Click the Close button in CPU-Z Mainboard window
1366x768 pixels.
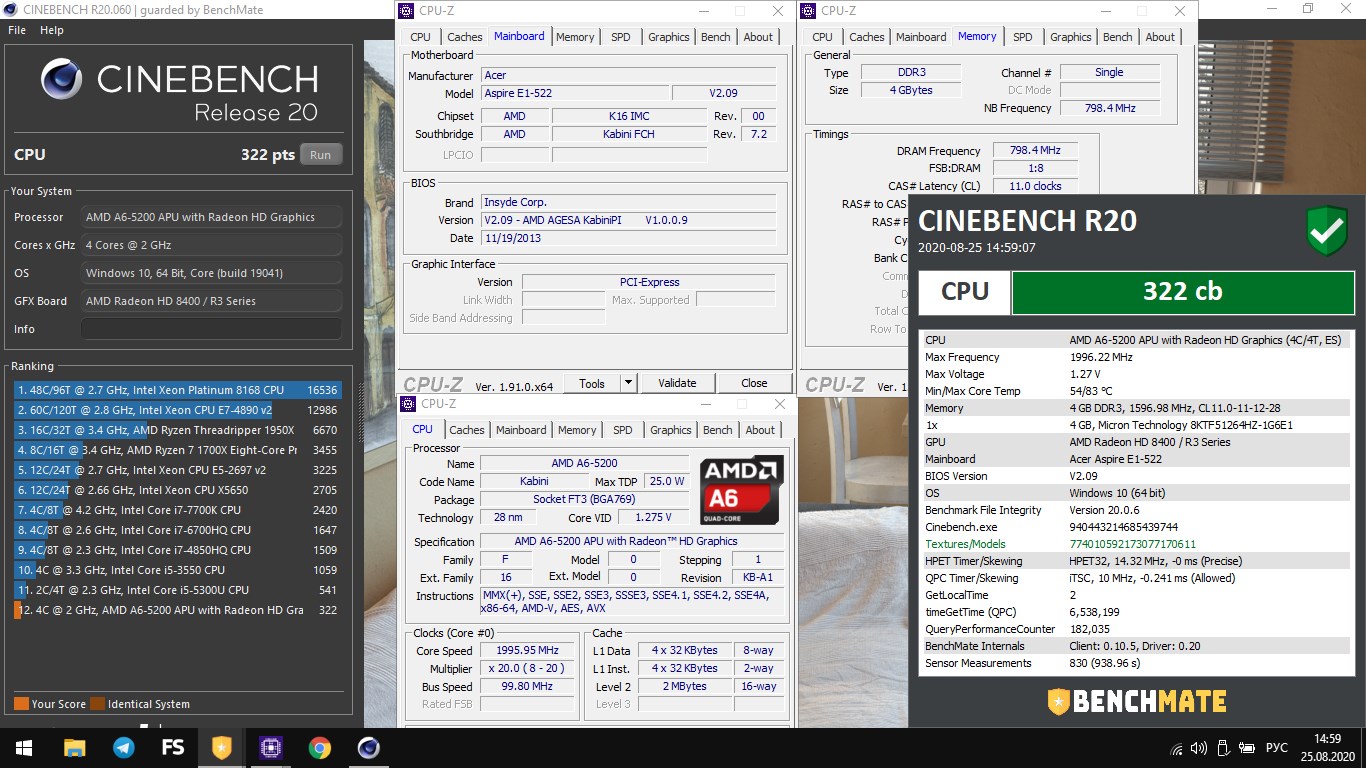point(754,383)
